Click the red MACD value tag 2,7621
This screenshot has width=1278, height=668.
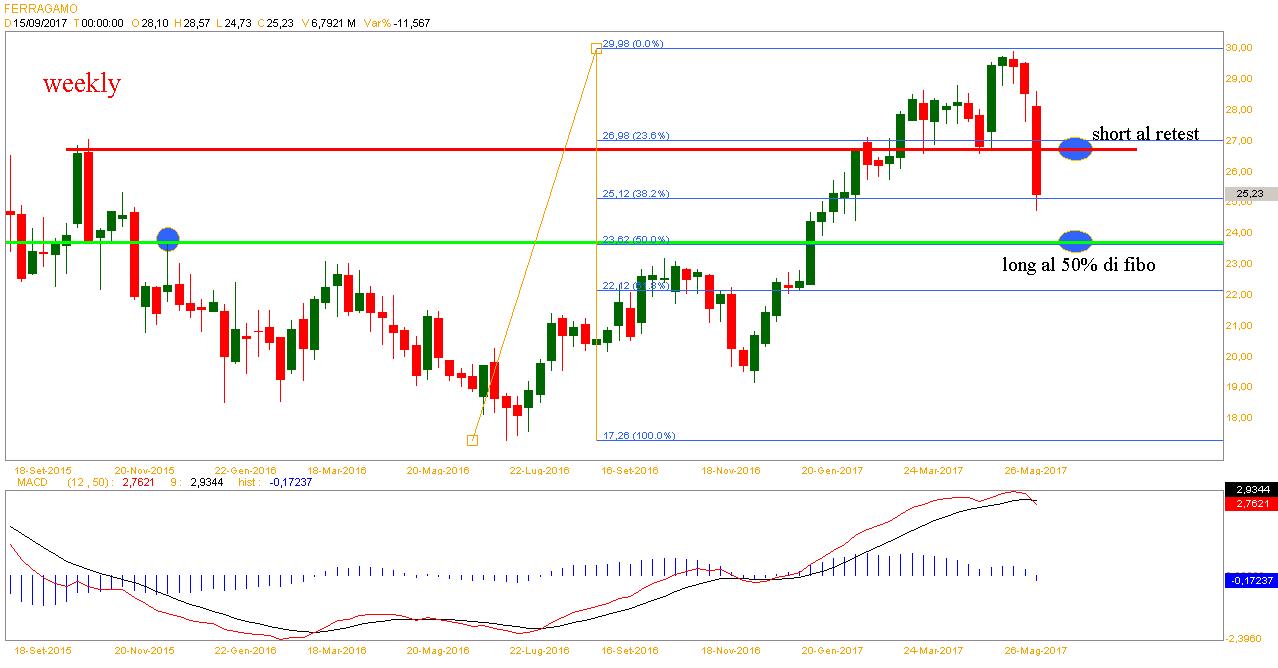1249,504
